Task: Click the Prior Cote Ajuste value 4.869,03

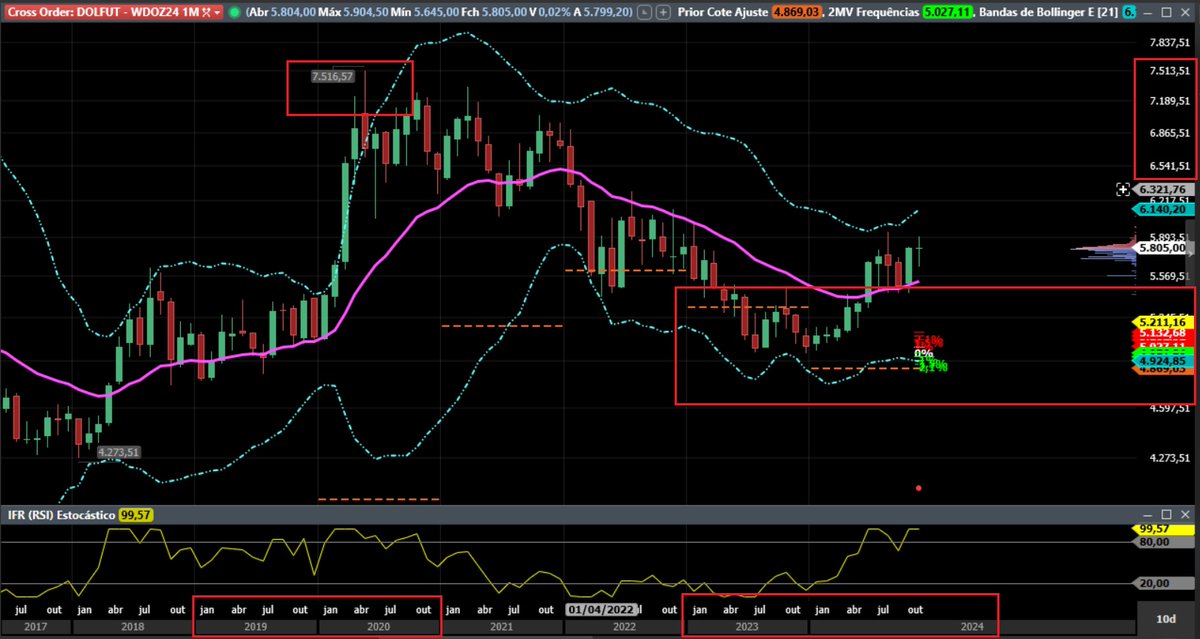Action: (796, 12)
